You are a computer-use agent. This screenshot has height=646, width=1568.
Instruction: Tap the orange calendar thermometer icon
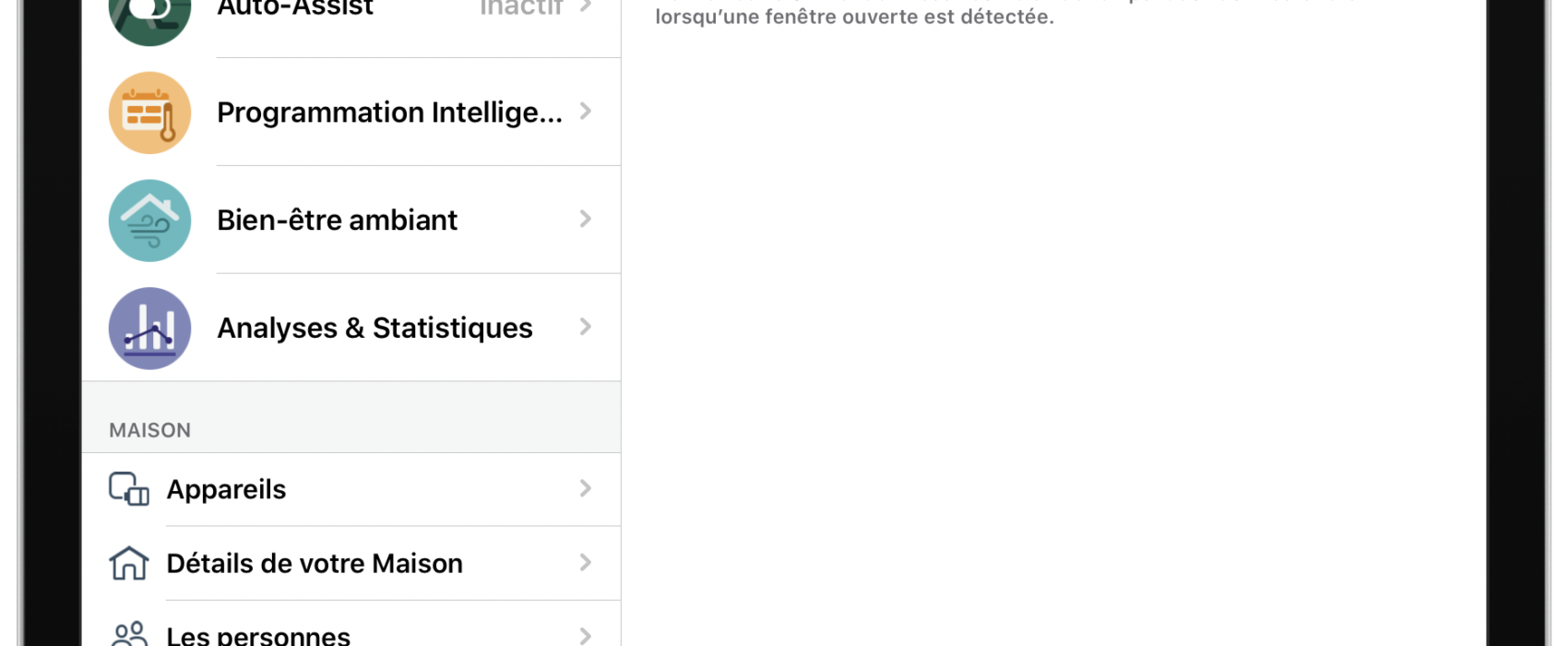click(x=149, y=113)
